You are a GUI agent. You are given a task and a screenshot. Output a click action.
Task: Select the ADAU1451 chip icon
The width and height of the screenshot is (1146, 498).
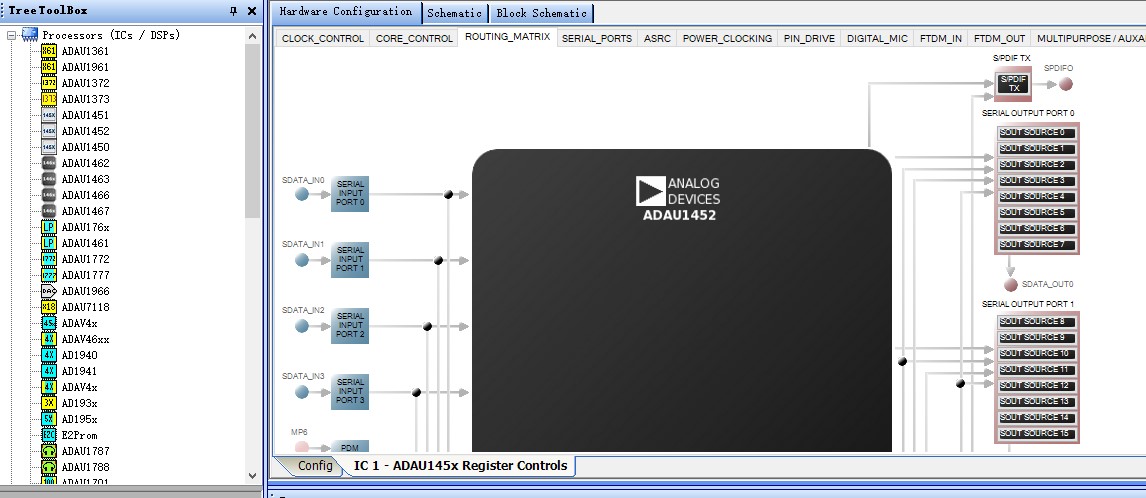coord(49,115)
